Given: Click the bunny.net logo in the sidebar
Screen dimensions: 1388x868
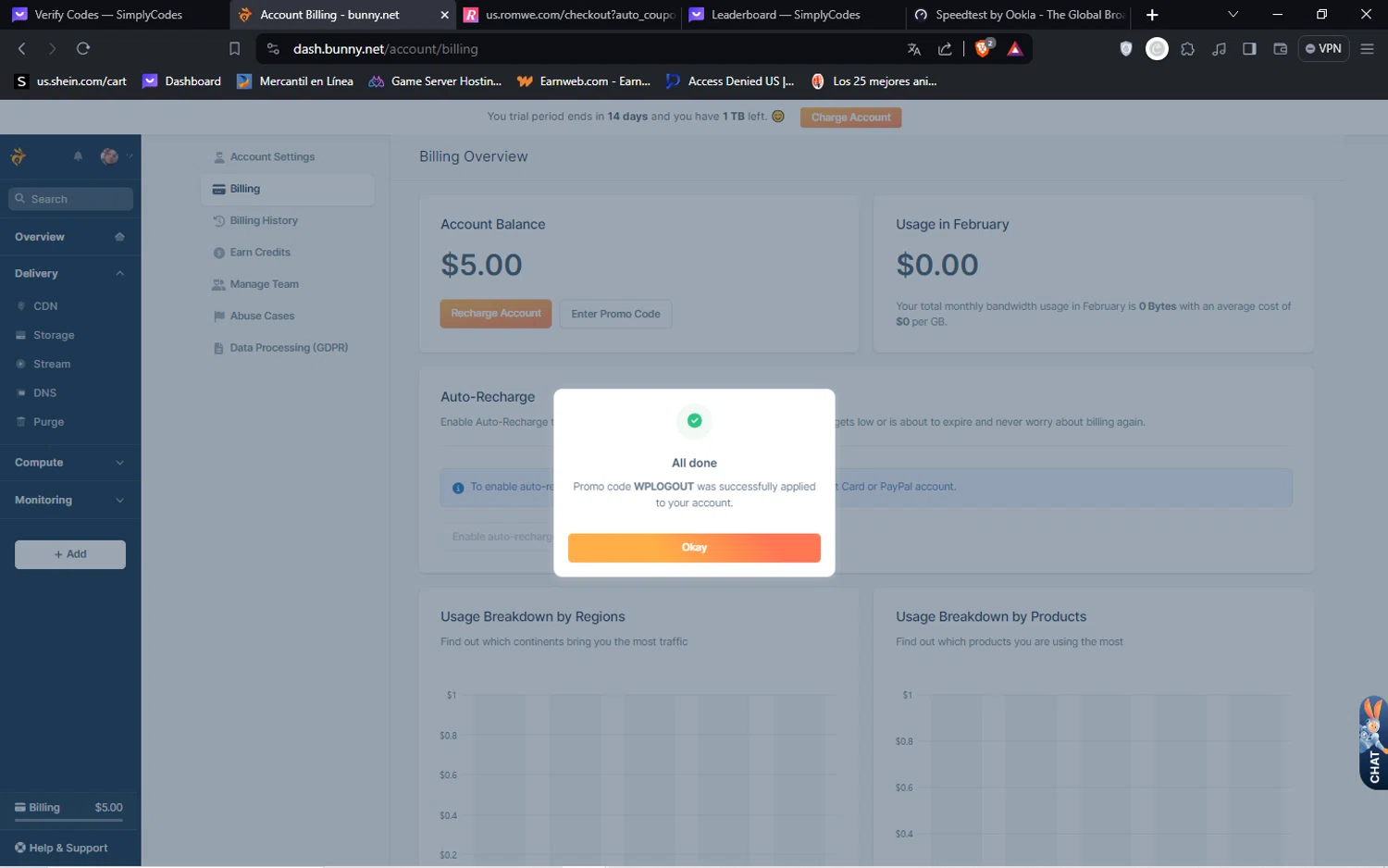Looking at the screenshot, I should [x=18, y=156].
